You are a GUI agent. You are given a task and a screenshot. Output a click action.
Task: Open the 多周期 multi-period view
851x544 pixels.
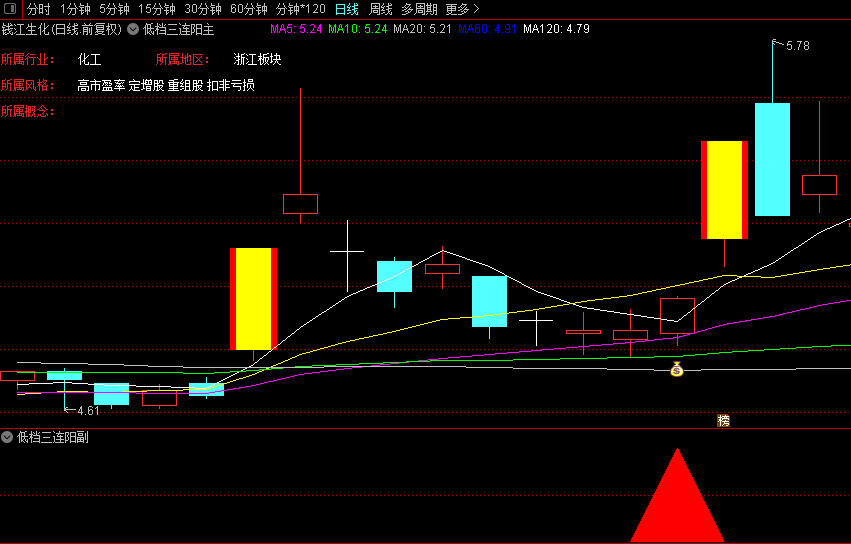click(x=420, y=9)
